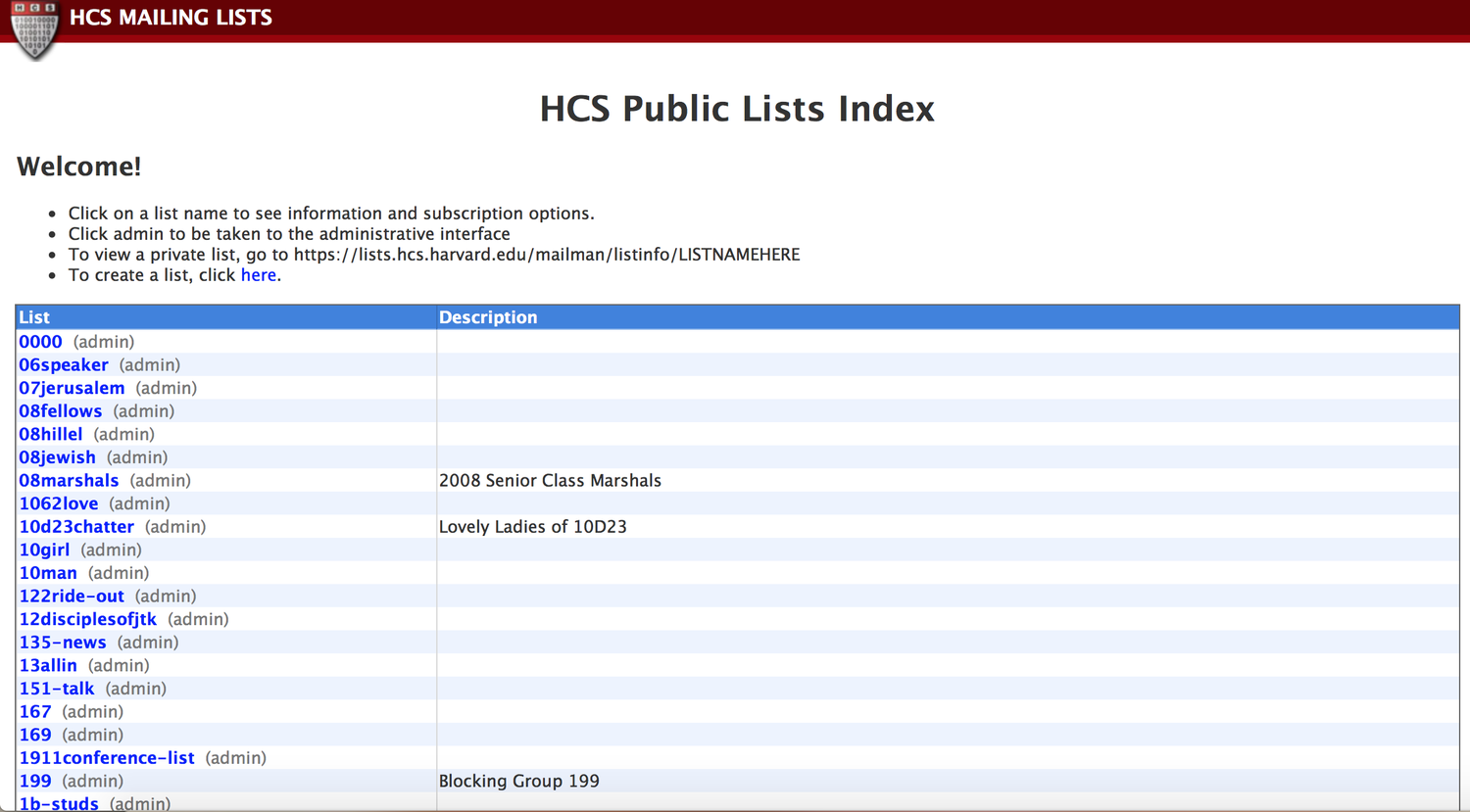Viewport: 1470px width, 812px height.
Task: Open the 08jewish list
Action: (58, 457)
